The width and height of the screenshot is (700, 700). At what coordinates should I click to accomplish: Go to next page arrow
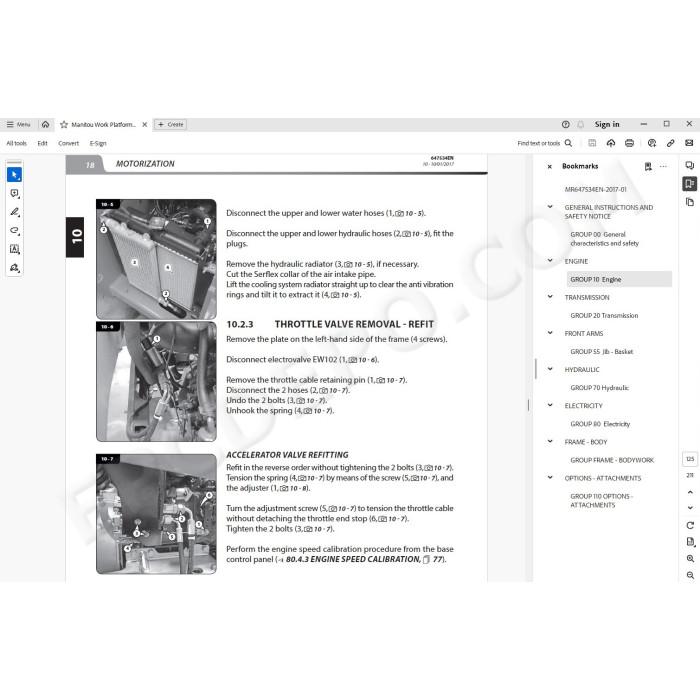click(x=690, y=508)
